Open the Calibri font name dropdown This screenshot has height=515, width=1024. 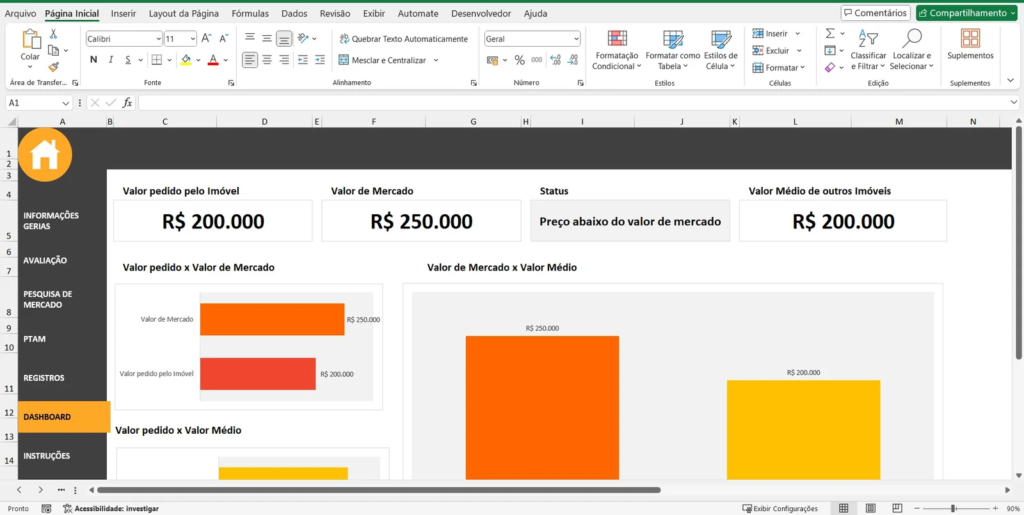(x=123, y=38)
